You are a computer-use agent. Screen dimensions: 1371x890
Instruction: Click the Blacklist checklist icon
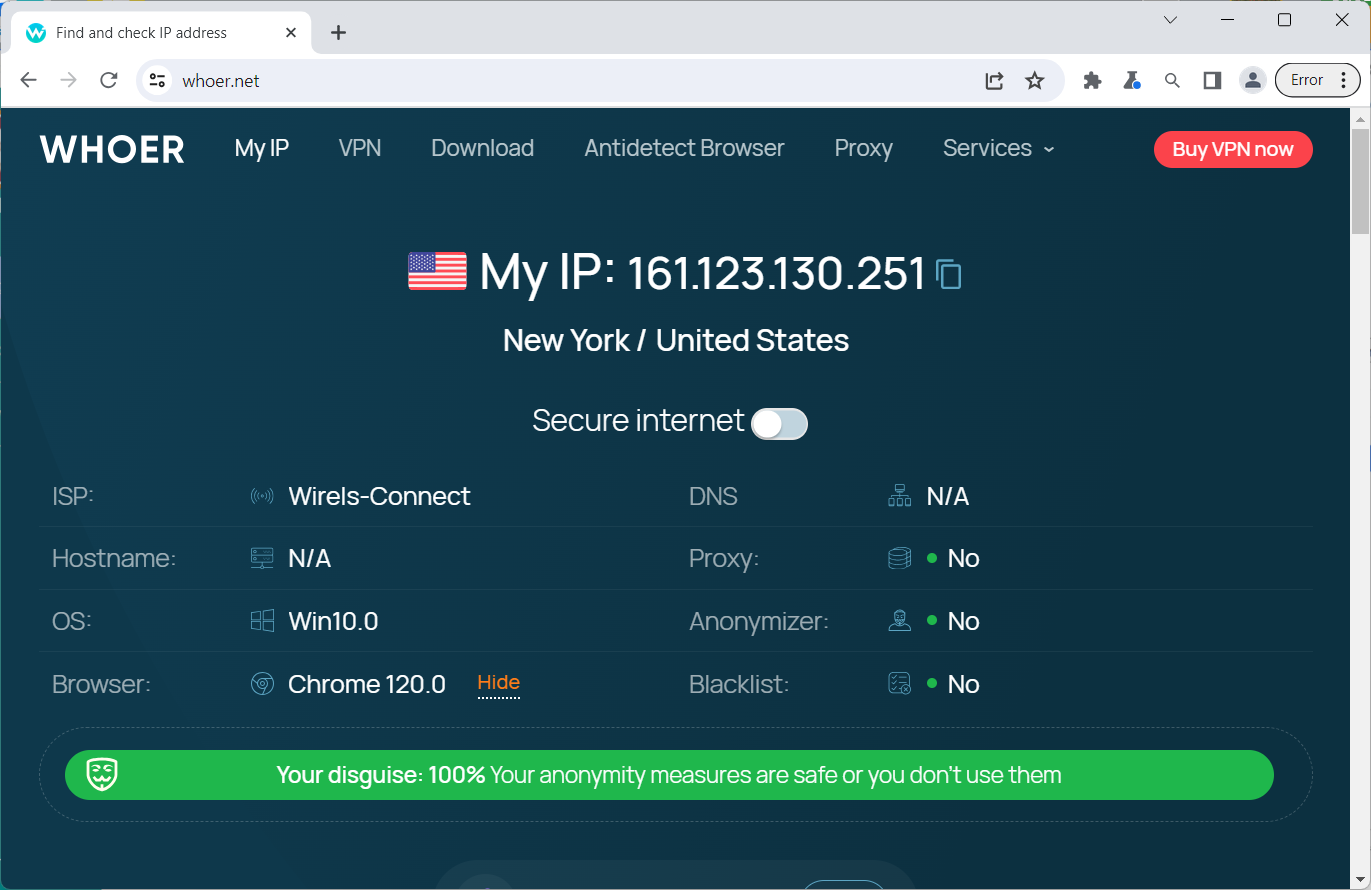[899, 684]
